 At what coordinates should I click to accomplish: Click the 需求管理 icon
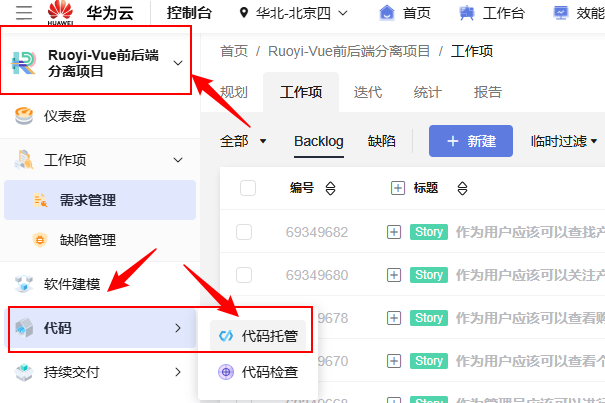(x=40, y=200)
